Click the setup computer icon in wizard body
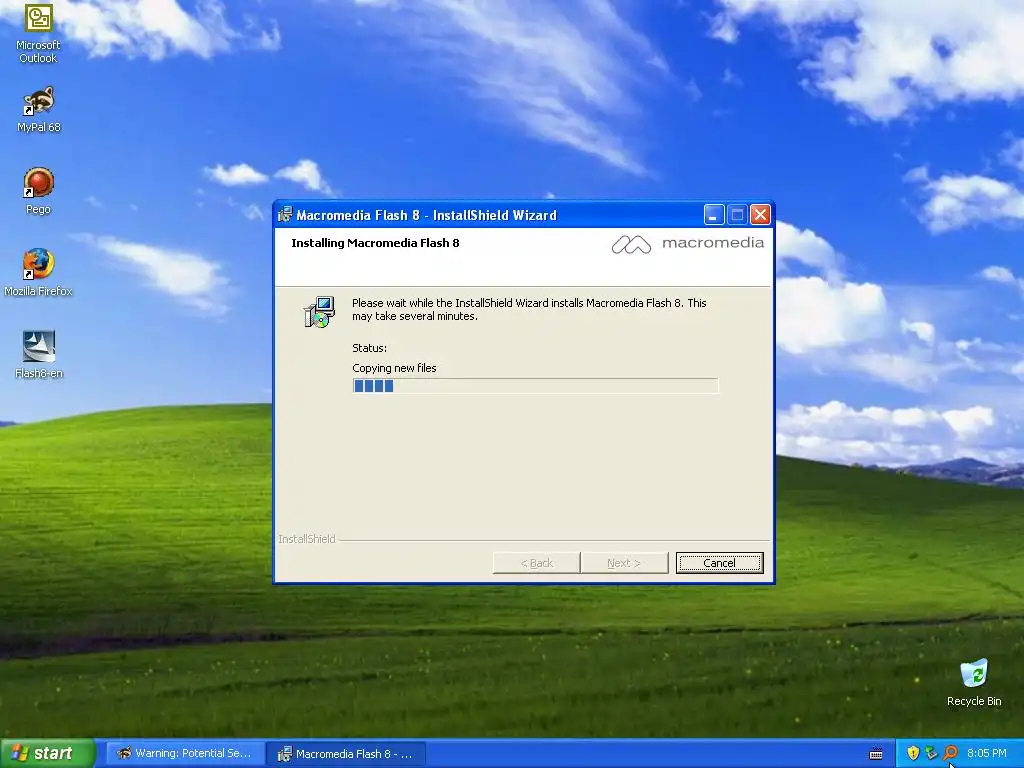Image resolution: width=1024 pixels, height=768 pixels. pos(319,312)
